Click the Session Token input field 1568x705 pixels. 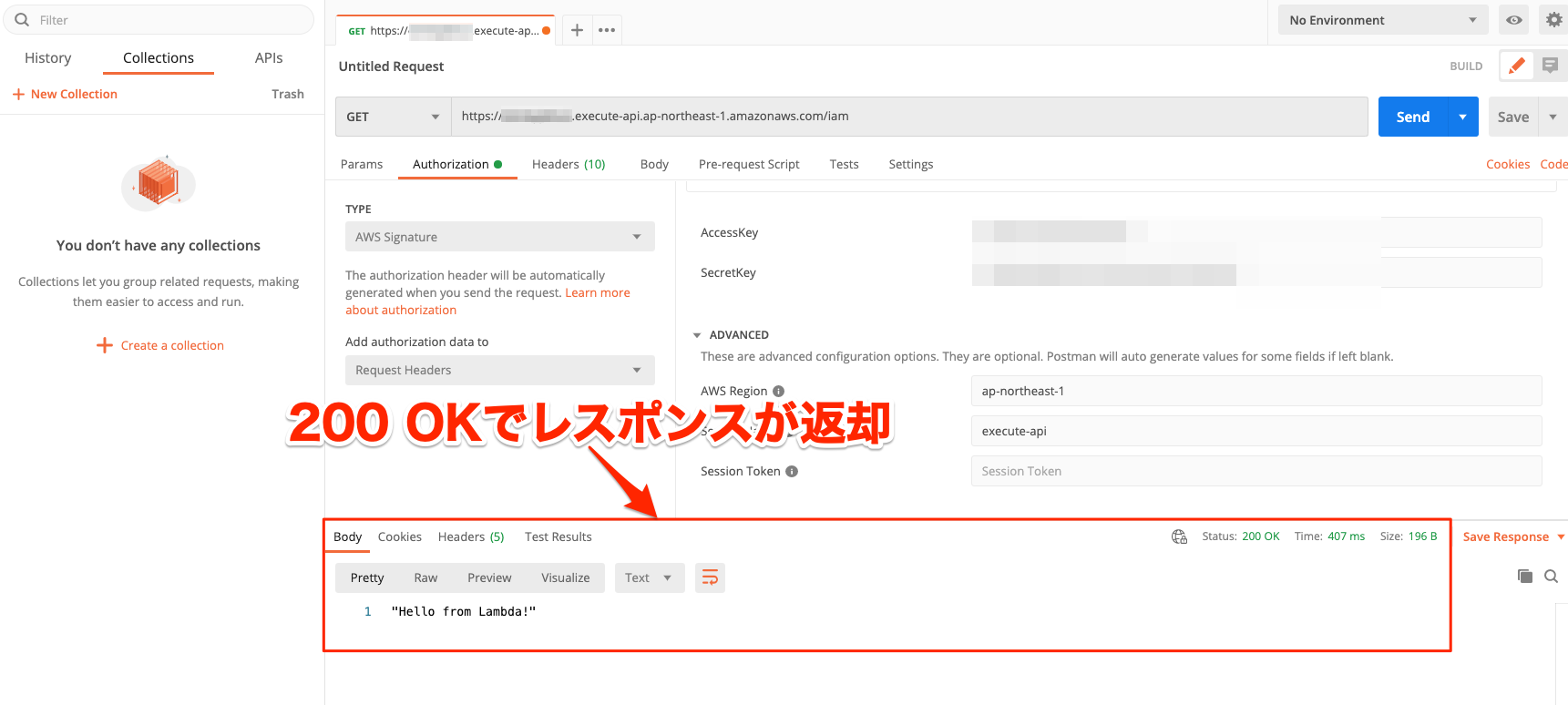click(1256, 471)
